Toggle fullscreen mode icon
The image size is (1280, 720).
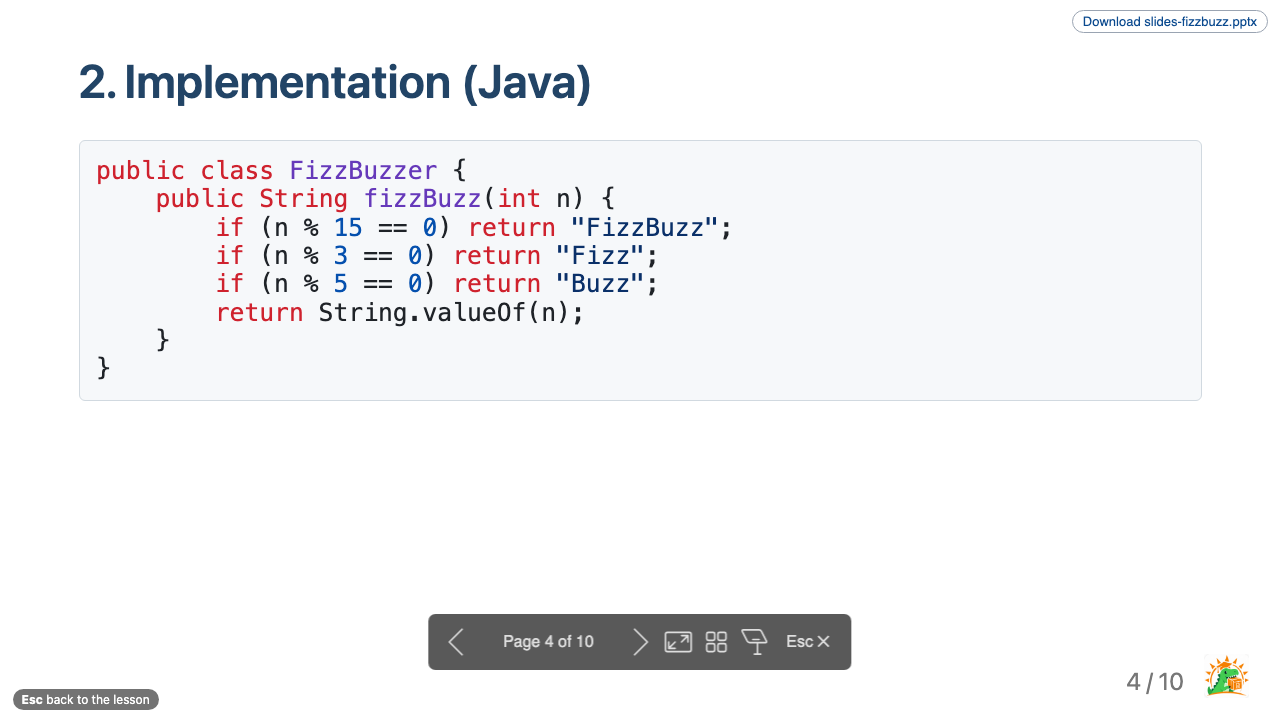point(678,642)
